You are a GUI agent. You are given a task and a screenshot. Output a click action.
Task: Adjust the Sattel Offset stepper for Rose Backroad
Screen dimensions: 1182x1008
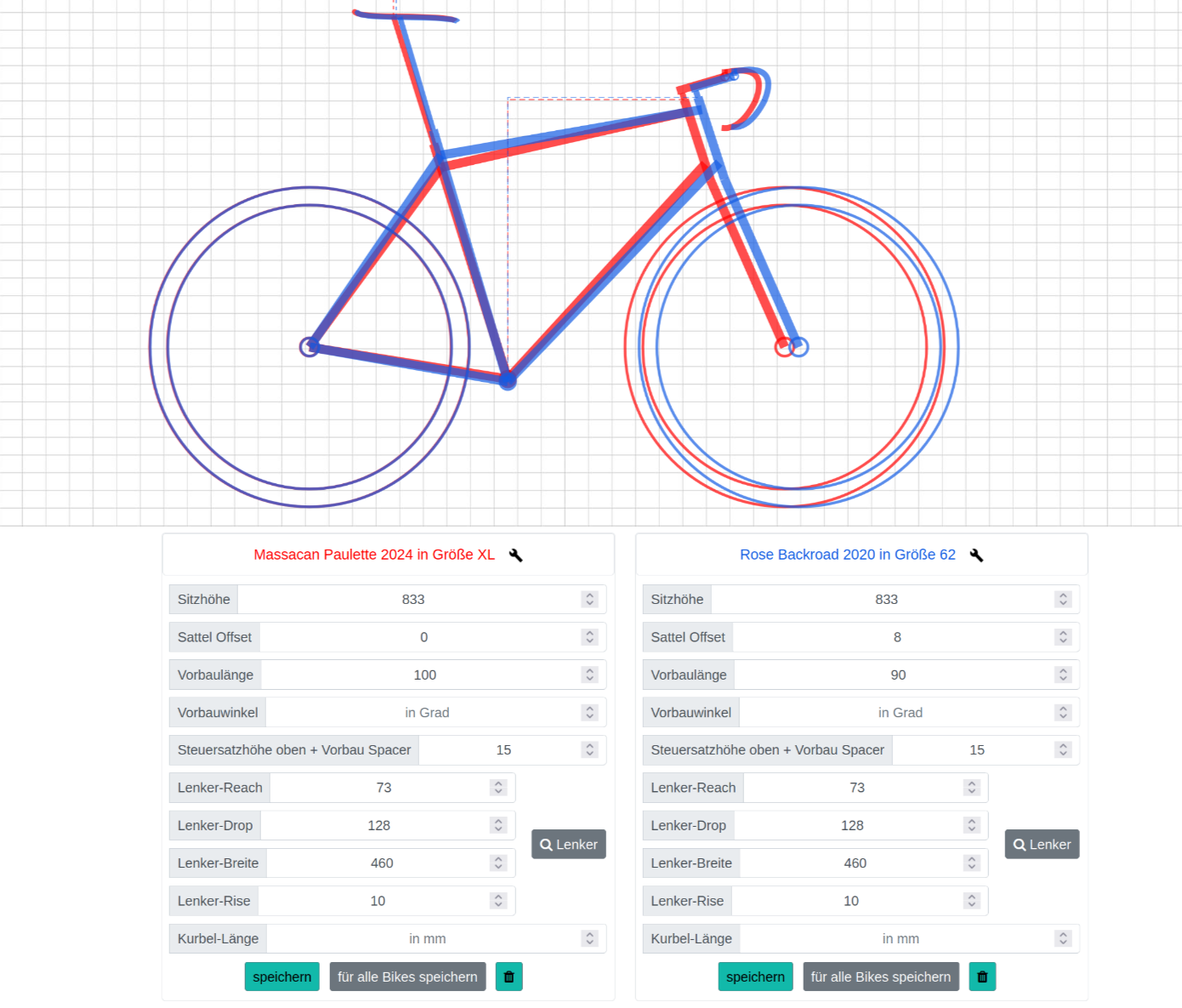coord(1062,637)
